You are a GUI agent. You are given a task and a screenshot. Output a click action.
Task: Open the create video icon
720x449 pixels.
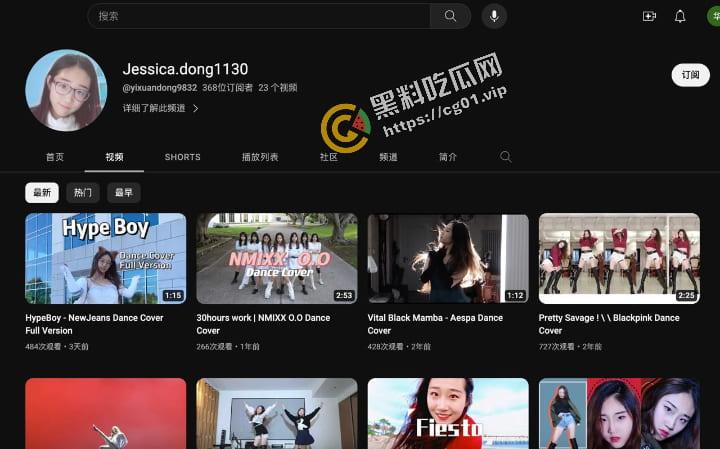[649, 16]
